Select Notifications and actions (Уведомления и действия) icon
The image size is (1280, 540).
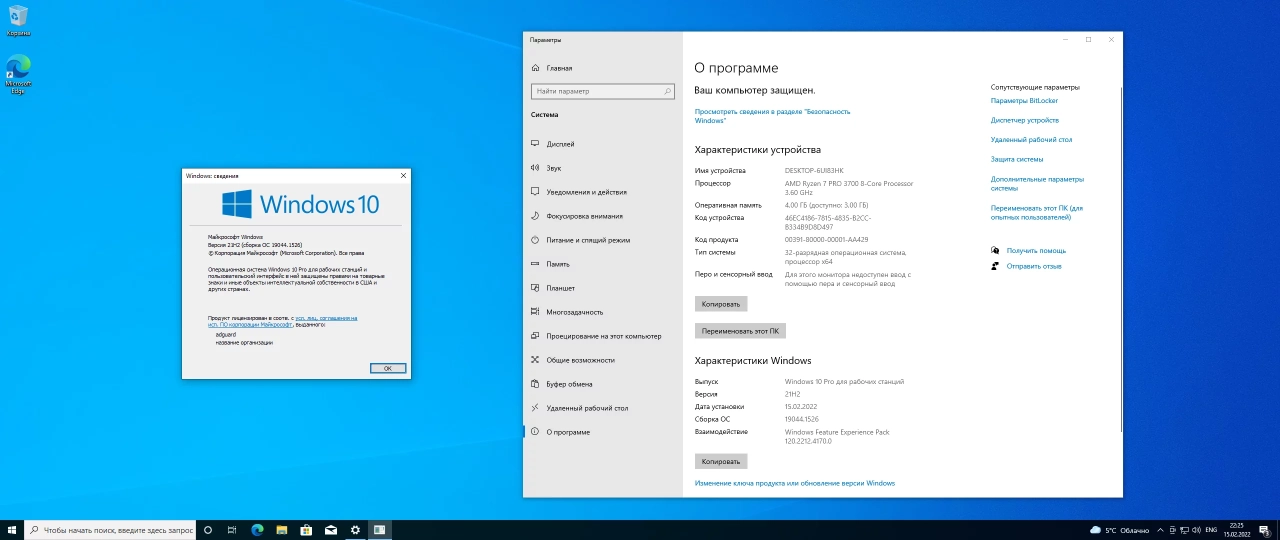534,192
